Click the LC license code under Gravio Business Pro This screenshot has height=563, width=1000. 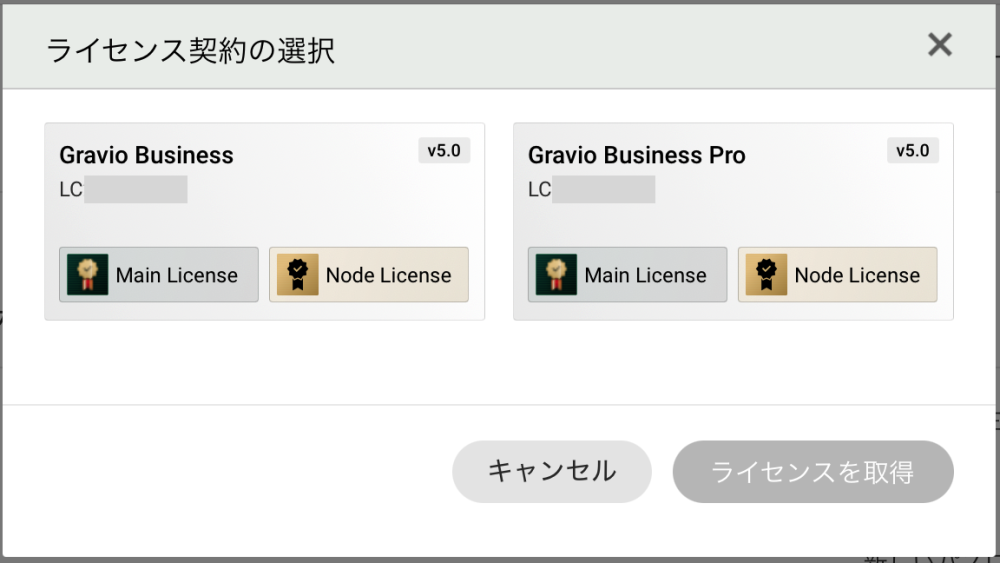(591, 189)
